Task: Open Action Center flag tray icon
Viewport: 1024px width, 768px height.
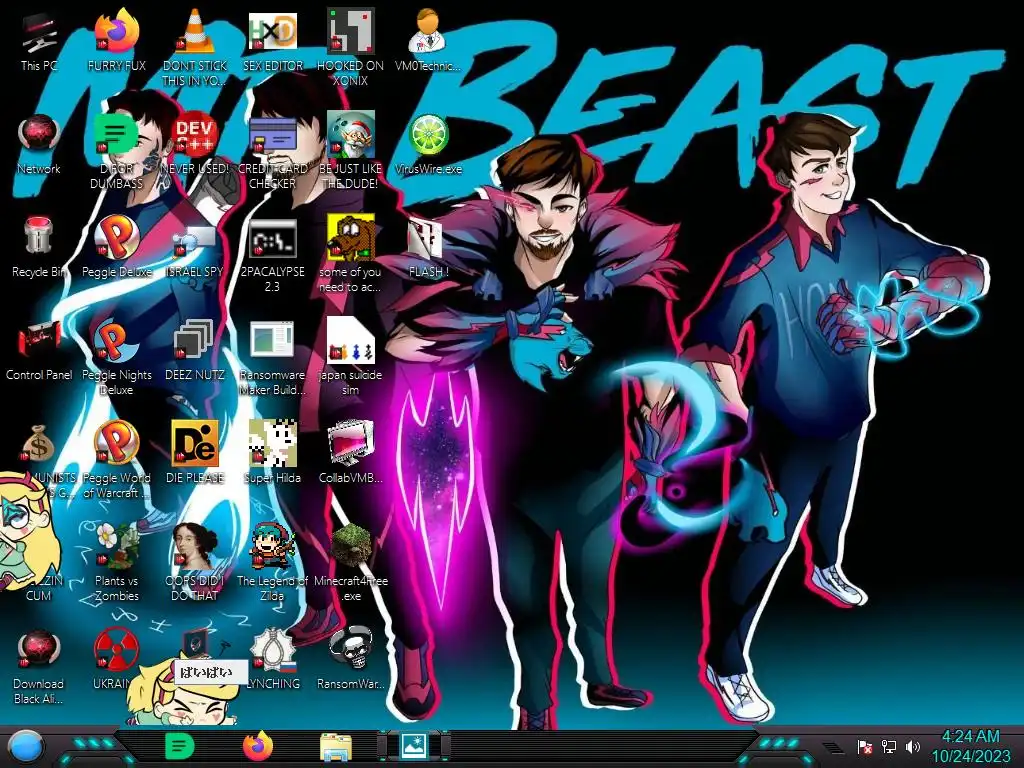Action: [864, 746]
